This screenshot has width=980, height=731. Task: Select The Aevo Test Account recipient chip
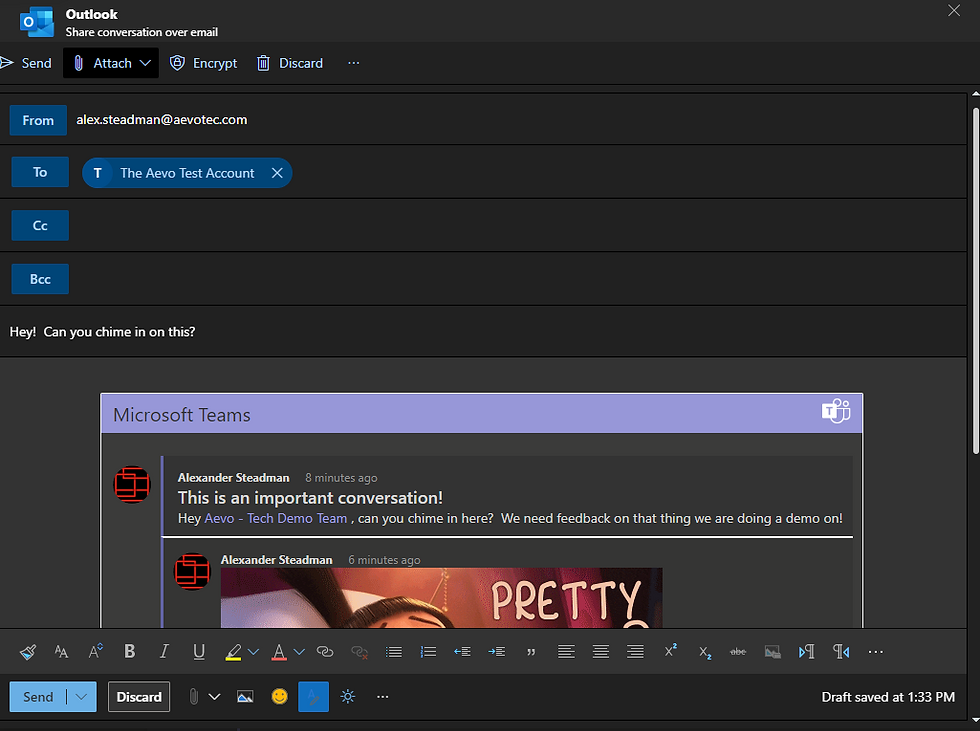click(x=187, y=173)
